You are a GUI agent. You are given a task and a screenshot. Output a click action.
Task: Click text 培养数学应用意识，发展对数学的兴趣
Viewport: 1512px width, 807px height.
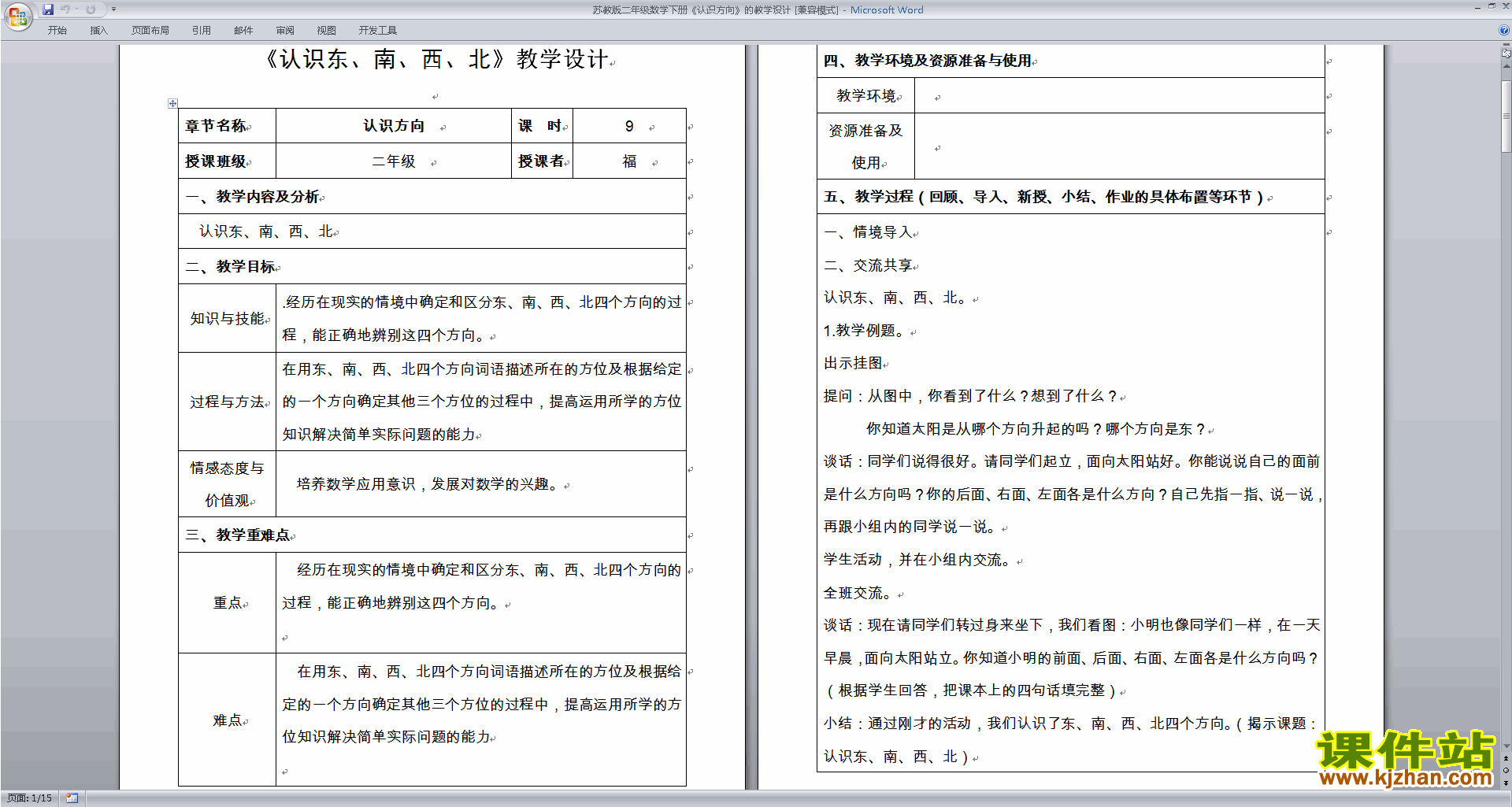point(428,484)
